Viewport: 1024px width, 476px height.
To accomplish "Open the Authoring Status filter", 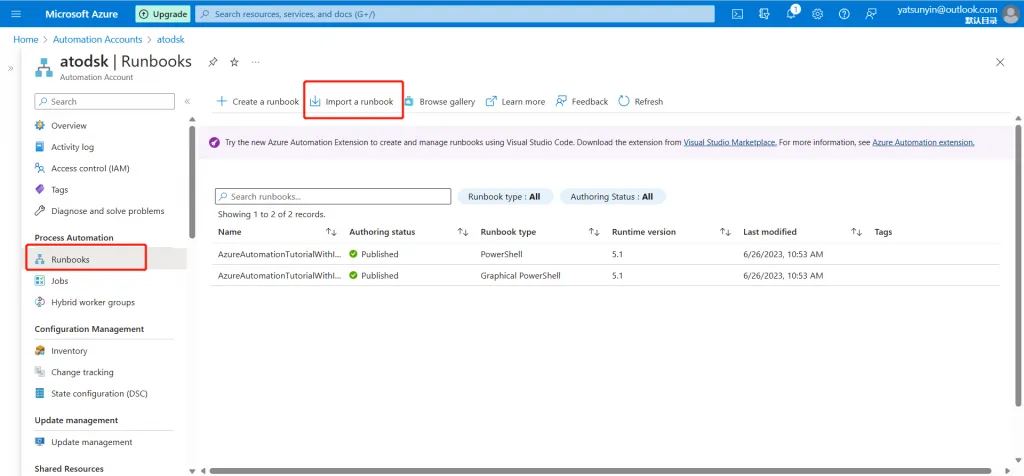I will click(x=613, y=197).
